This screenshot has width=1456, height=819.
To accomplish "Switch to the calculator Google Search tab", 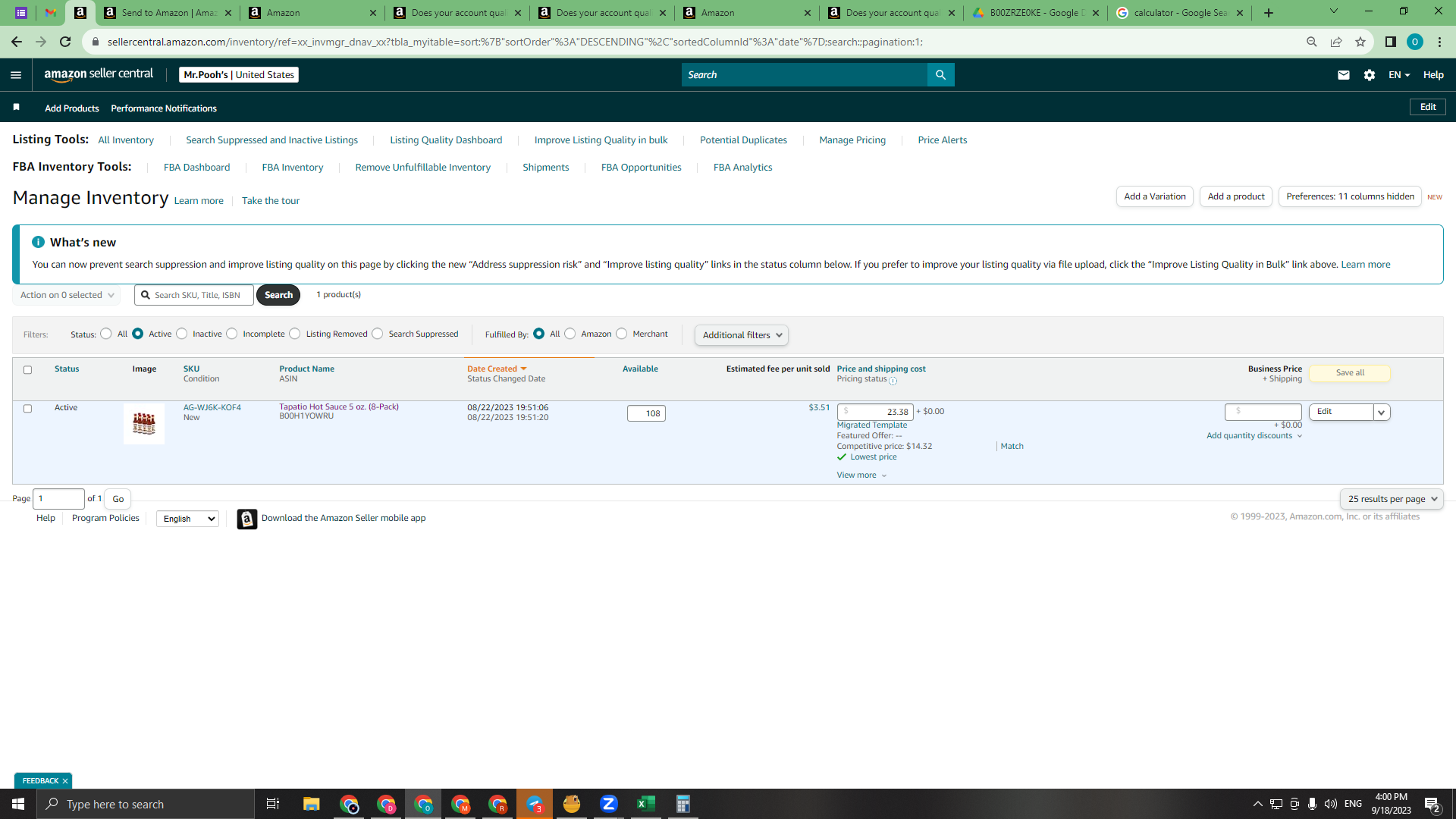I will click(1180, 13).
